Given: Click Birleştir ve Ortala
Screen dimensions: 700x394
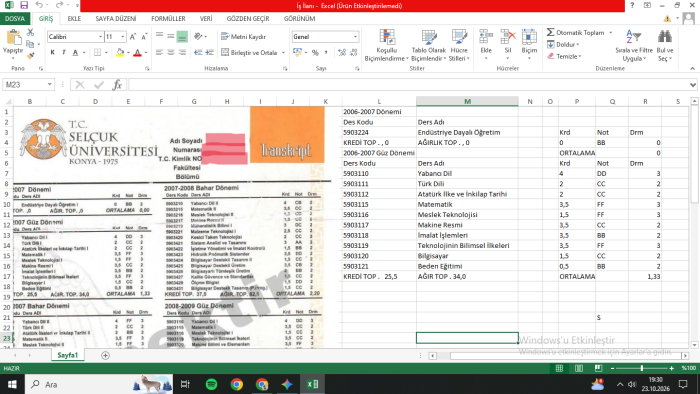Looking at the screenshot, I should pos(249,53).
